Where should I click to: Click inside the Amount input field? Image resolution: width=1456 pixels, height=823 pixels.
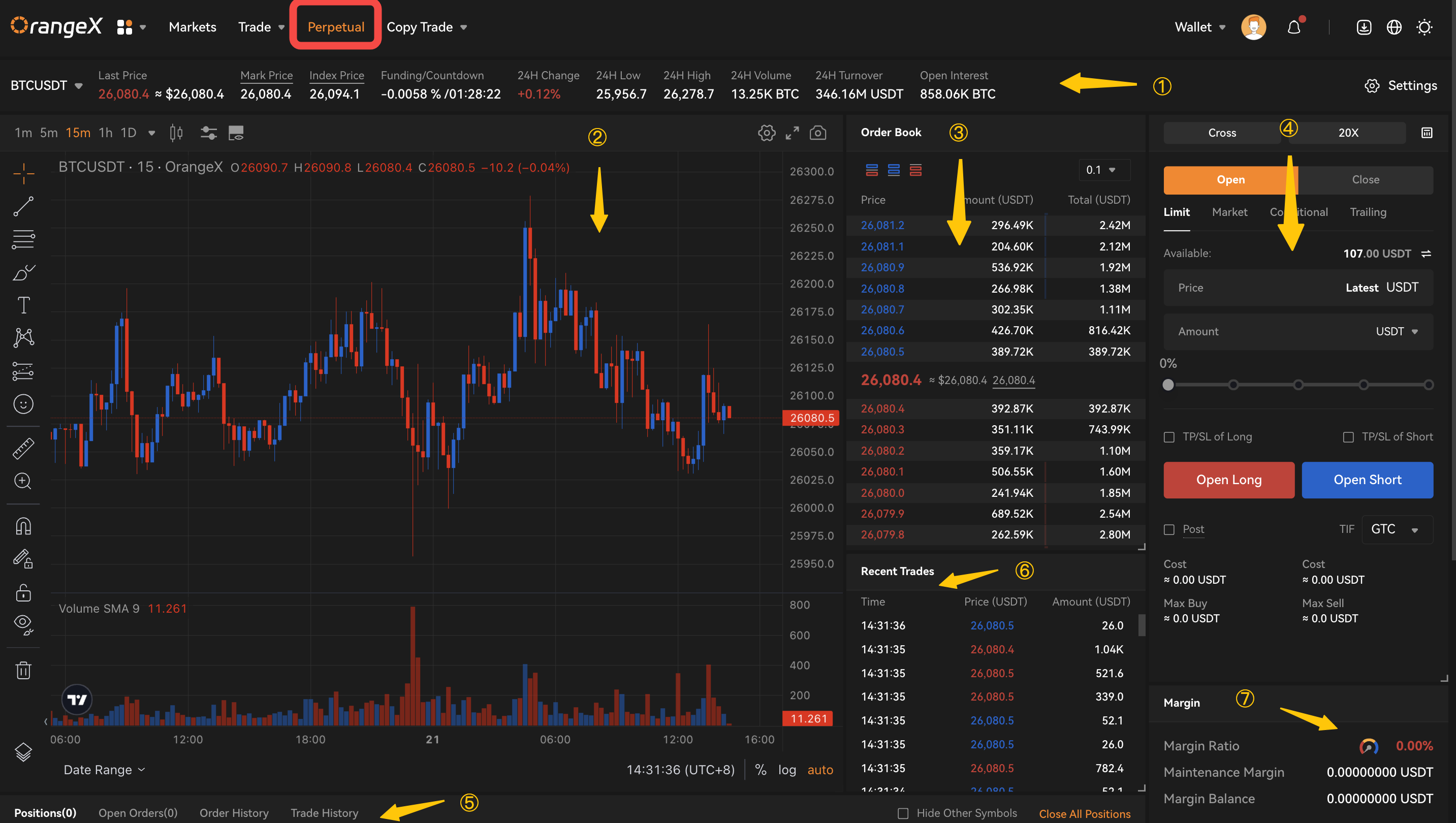1272,331
